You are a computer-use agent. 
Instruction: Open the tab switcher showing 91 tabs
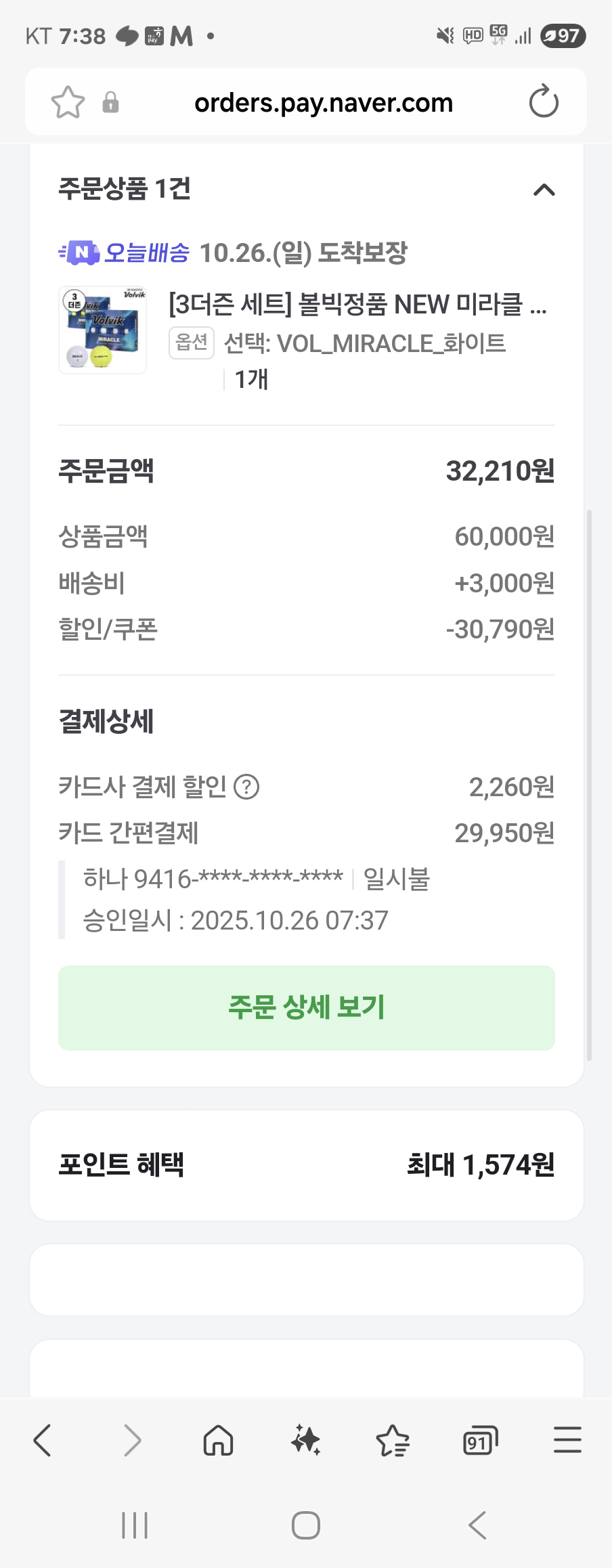coord(480,1440)
